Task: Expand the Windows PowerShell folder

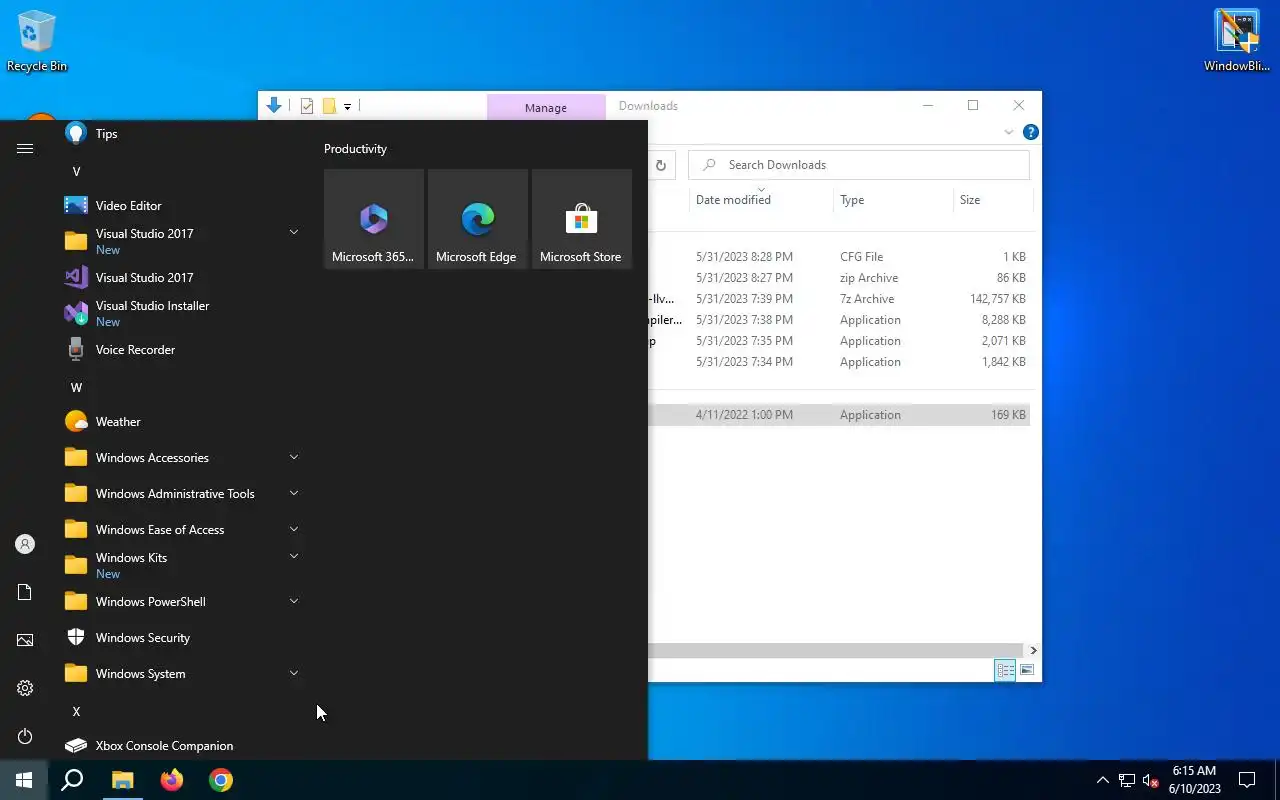Action: pyautogui.click(x=294, y=601)
